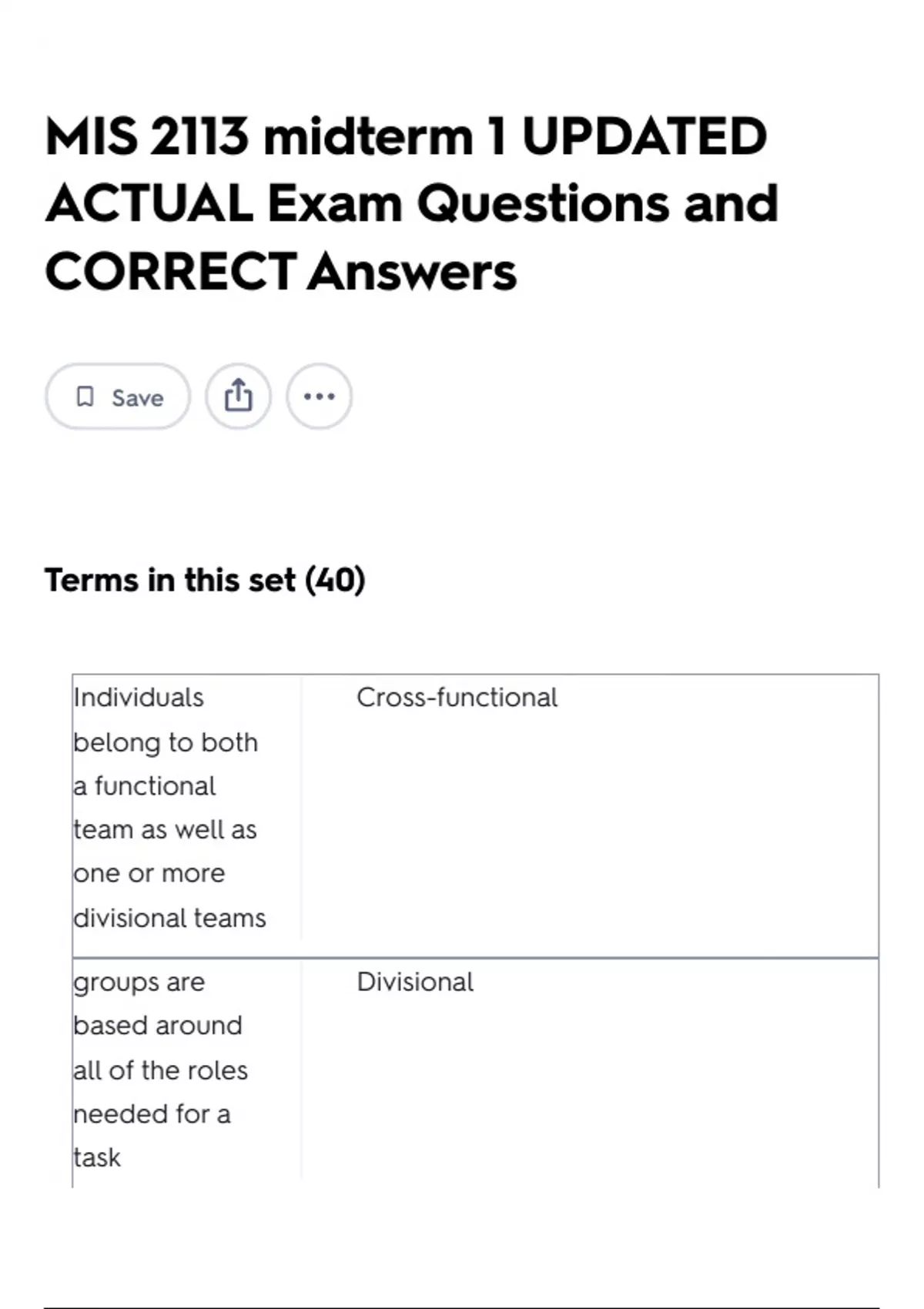Click the 'one or more' term line
This screenshot has width=924, height=1309.
tap(149, 874)
